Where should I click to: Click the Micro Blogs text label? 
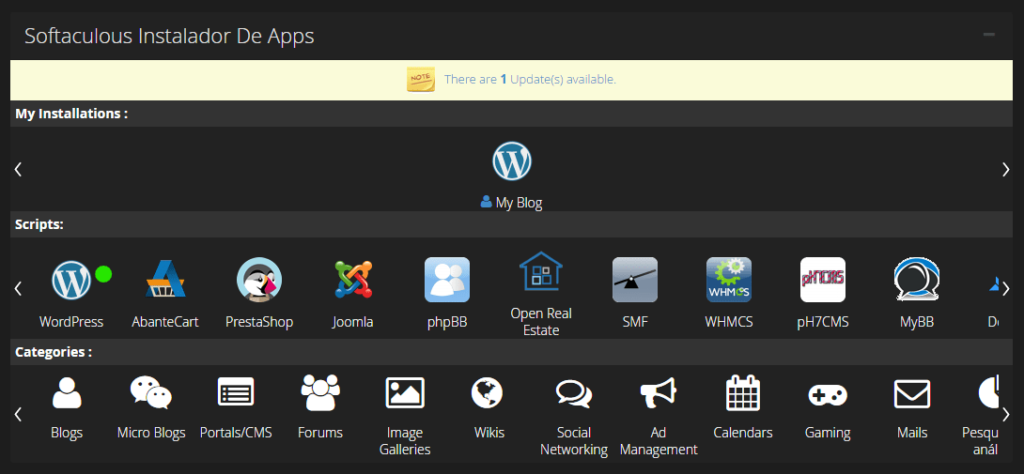click(151, 433)
